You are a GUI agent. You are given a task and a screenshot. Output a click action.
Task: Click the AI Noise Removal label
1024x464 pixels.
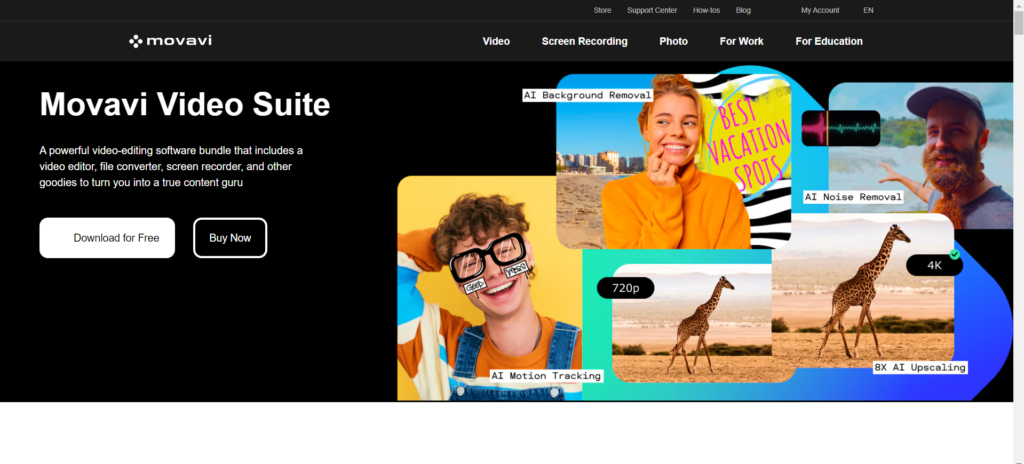[x=854, y=197]
